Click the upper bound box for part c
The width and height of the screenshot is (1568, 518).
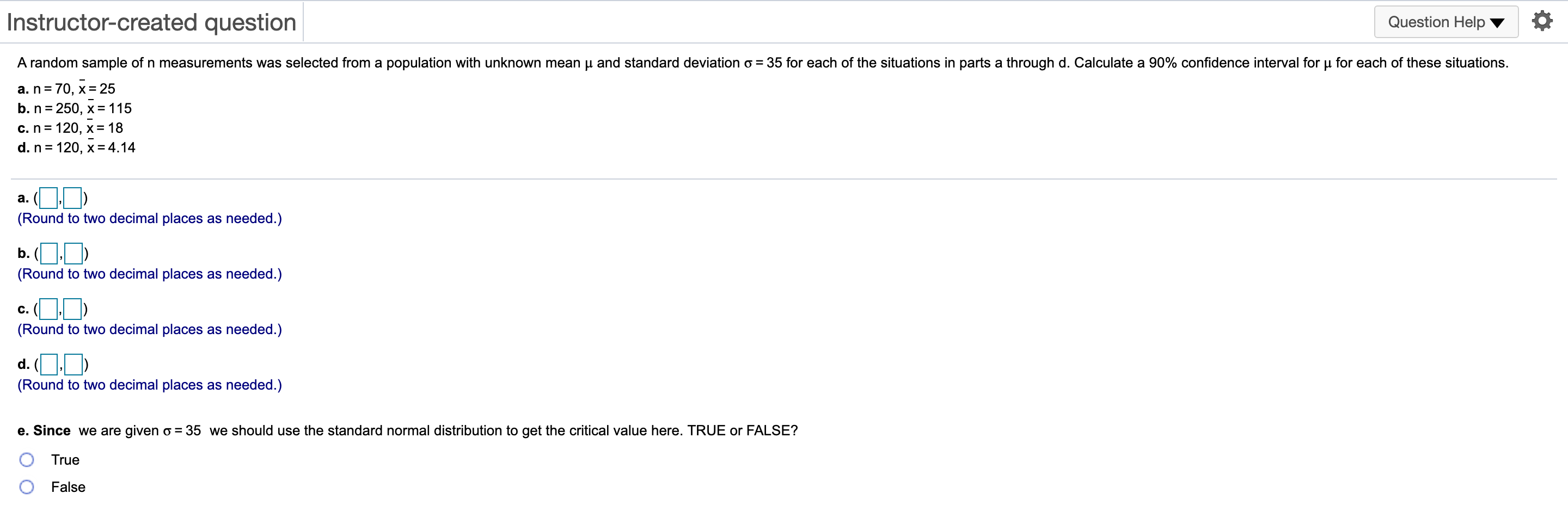pyautogui.click(x=73, y=309)
